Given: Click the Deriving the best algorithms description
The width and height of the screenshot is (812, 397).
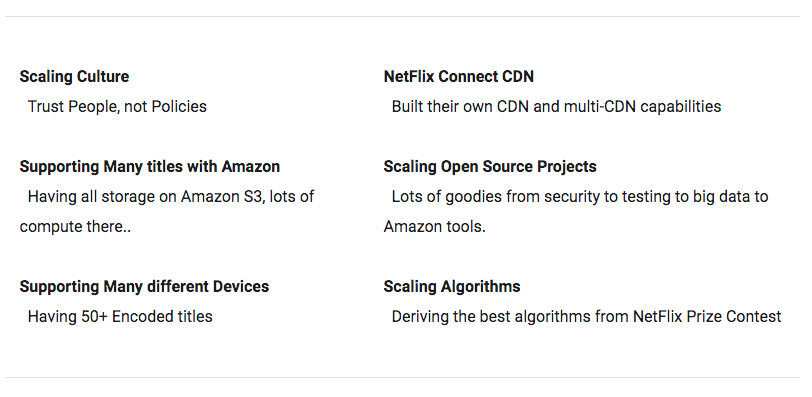Looking at the screenshot, I should tap(586, 316).
